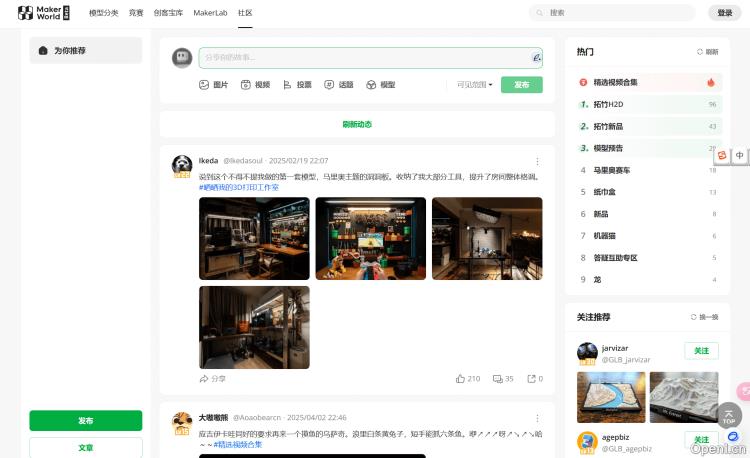750x458 pixels.
Task: Click the MakerWorld logo
Action: [44, 13]
